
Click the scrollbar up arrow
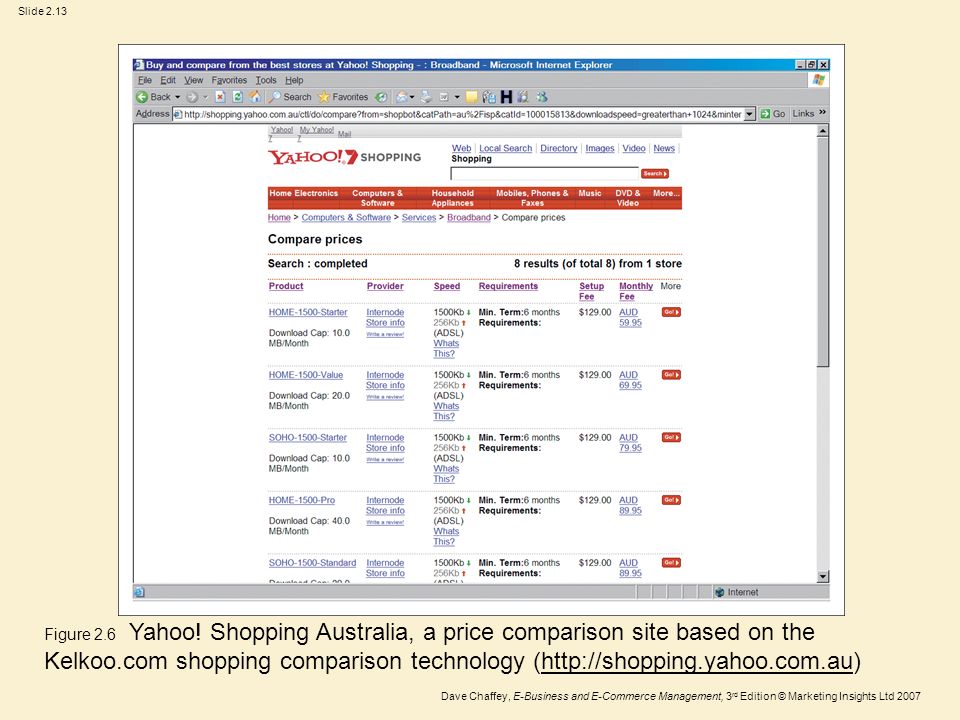(823, 130)
